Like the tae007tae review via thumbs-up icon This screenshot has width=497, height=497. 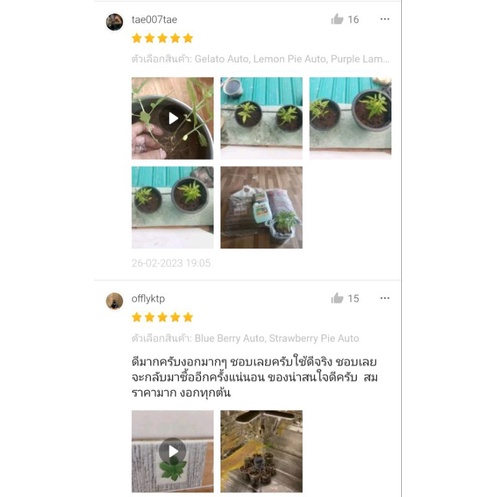337,19
